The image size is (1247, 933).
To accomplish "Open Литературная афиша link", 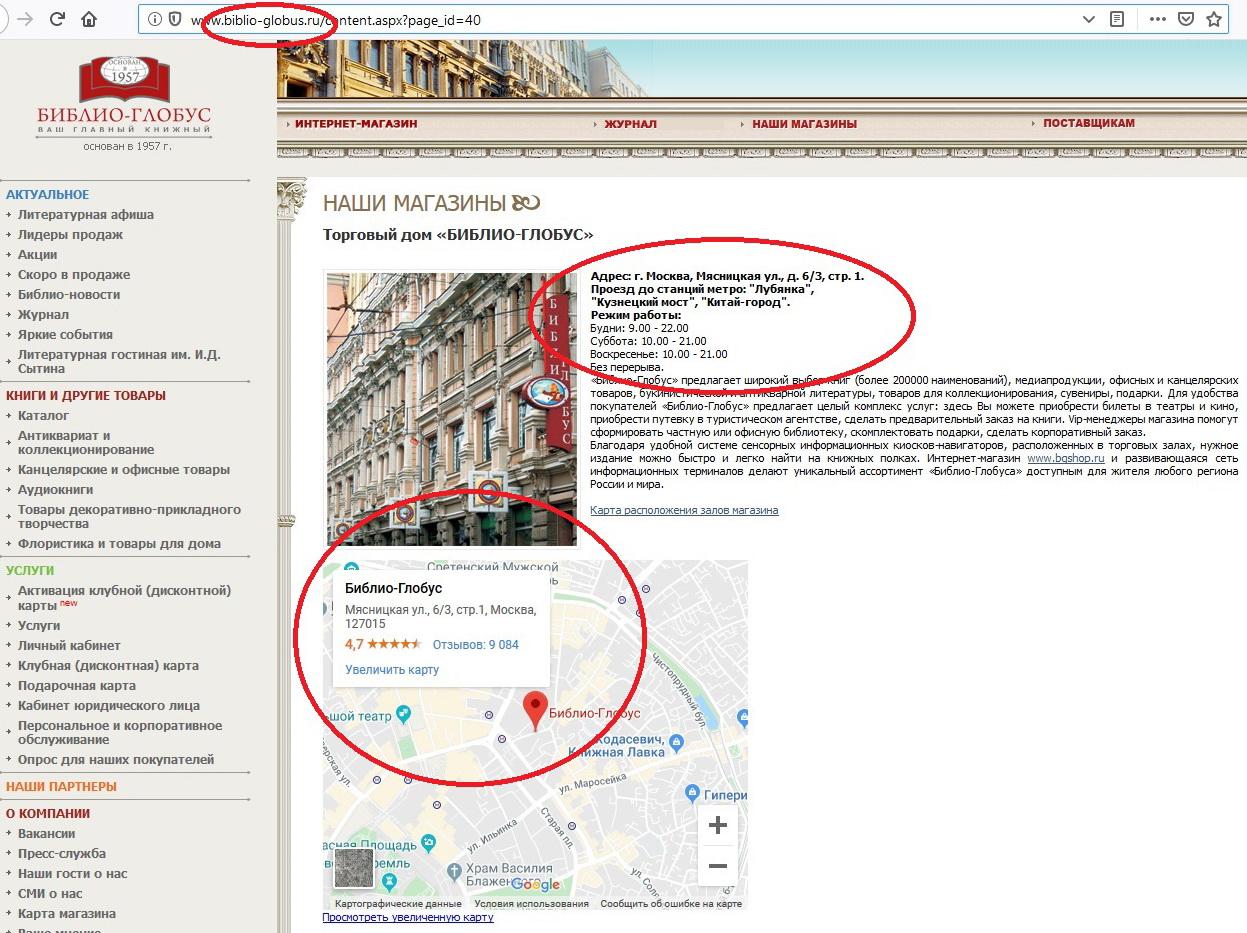I will point(86,214).
